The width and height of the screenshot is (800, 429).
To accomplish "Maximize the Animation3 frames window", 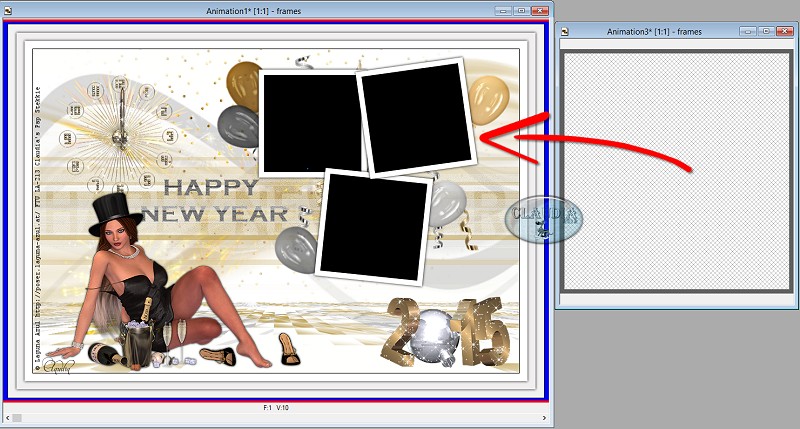I will (x=766, y=32).
